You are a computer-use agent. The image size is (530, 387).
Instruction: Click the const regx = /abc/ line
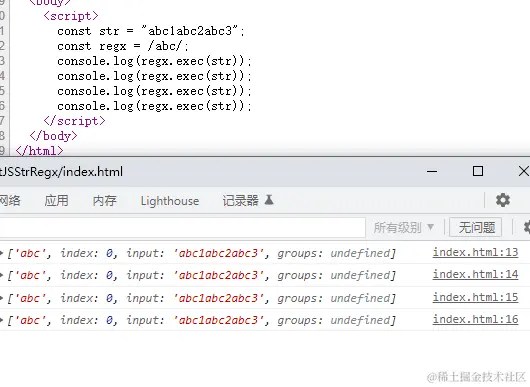123,46
